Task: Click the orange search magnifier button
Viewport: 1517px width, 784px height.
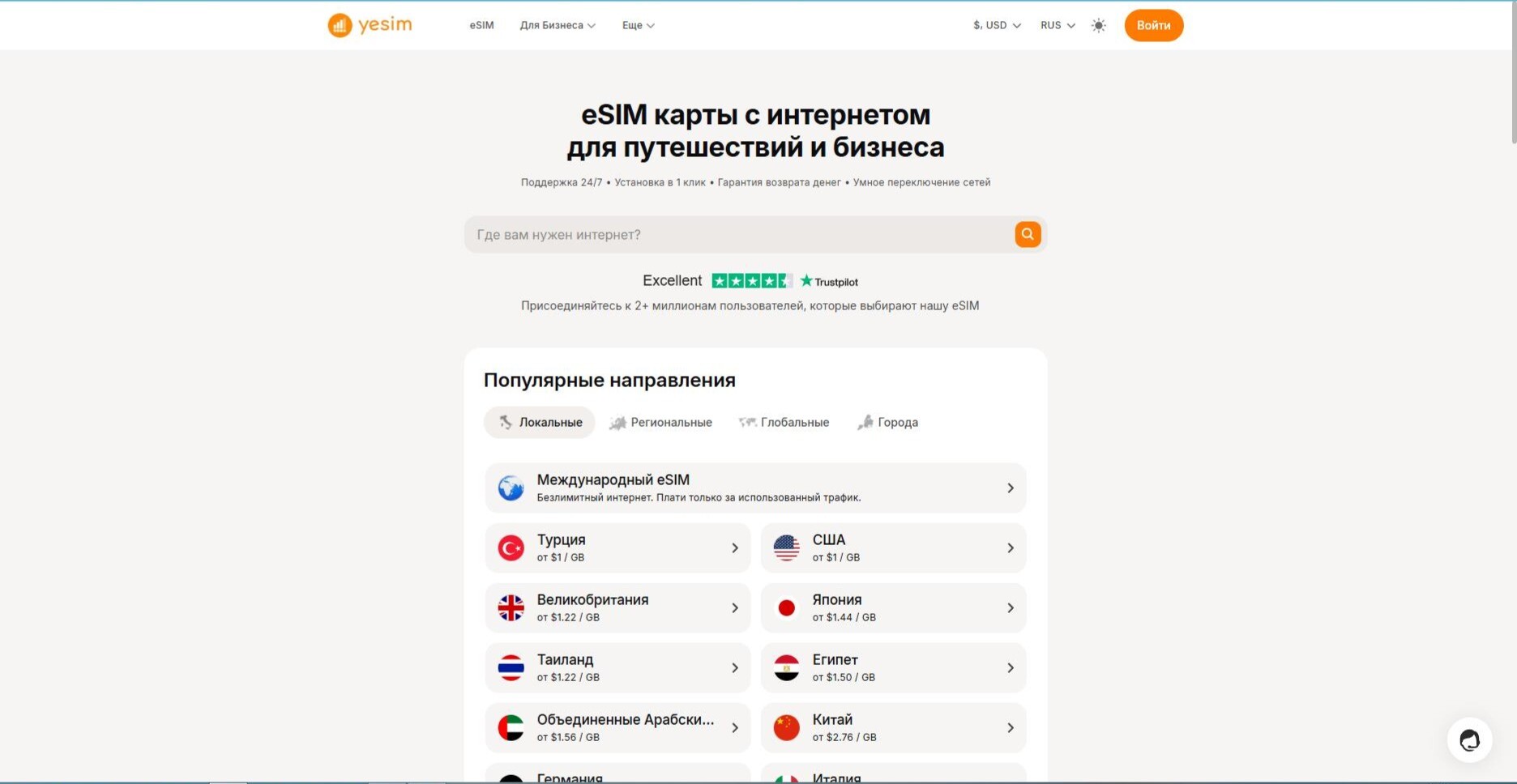Action: pyautogui.click(x=1028, y=234)
